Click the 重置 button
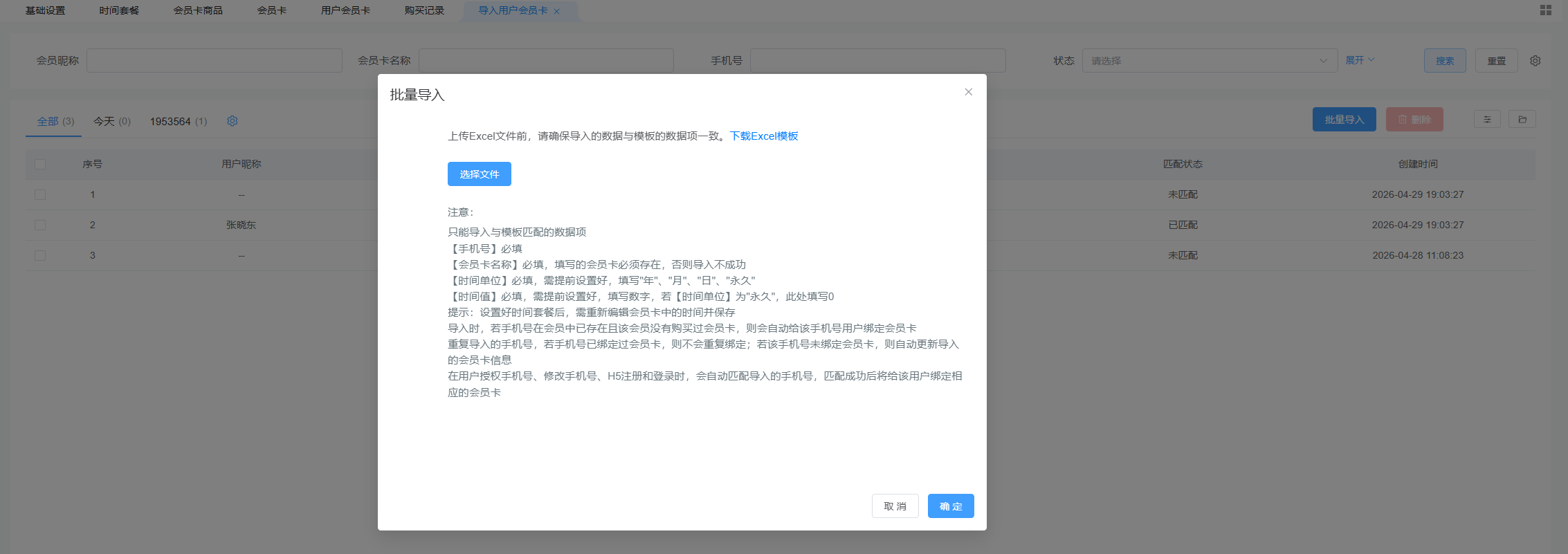The height and width of the screenshot is (554, 1568). [1497, 61]
